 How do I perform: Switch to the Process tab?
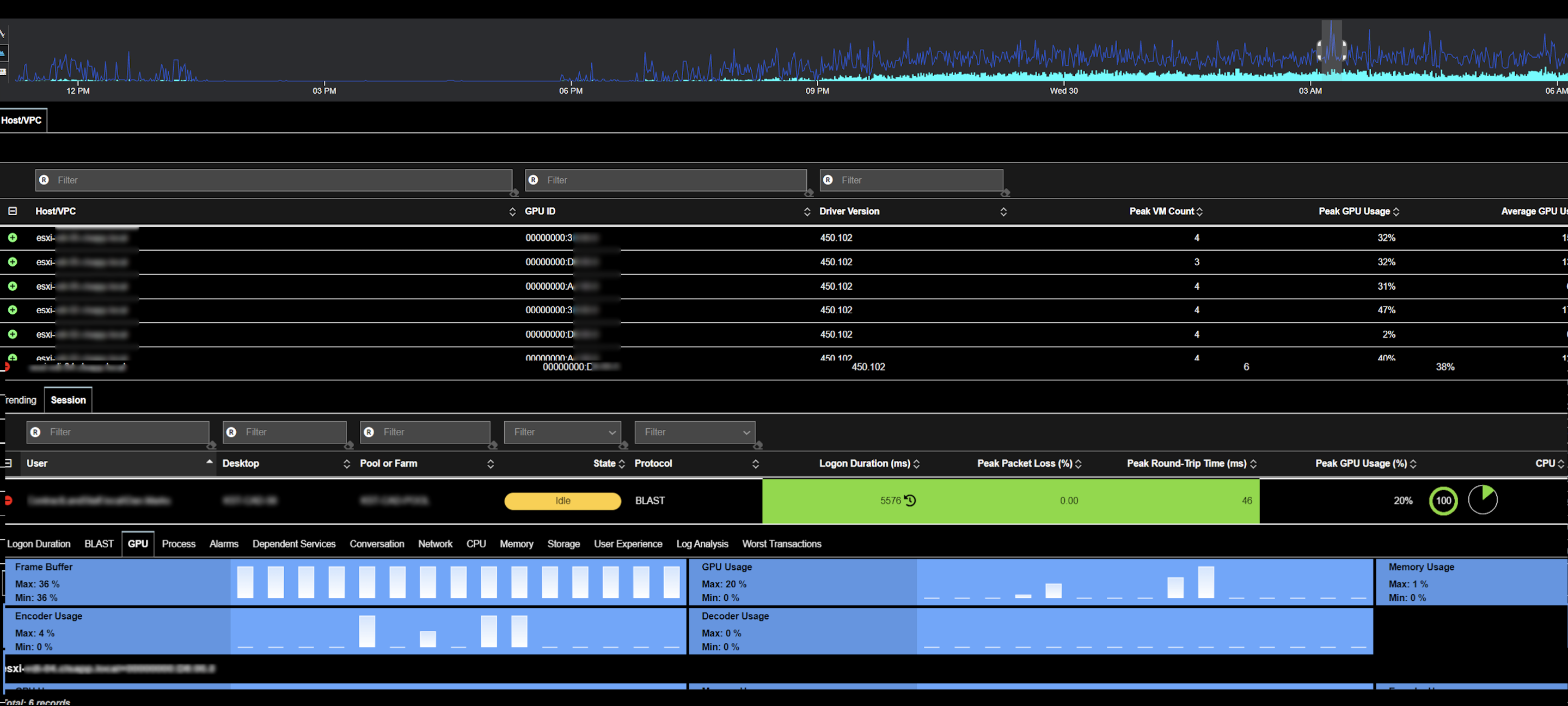tap(179, 544)
